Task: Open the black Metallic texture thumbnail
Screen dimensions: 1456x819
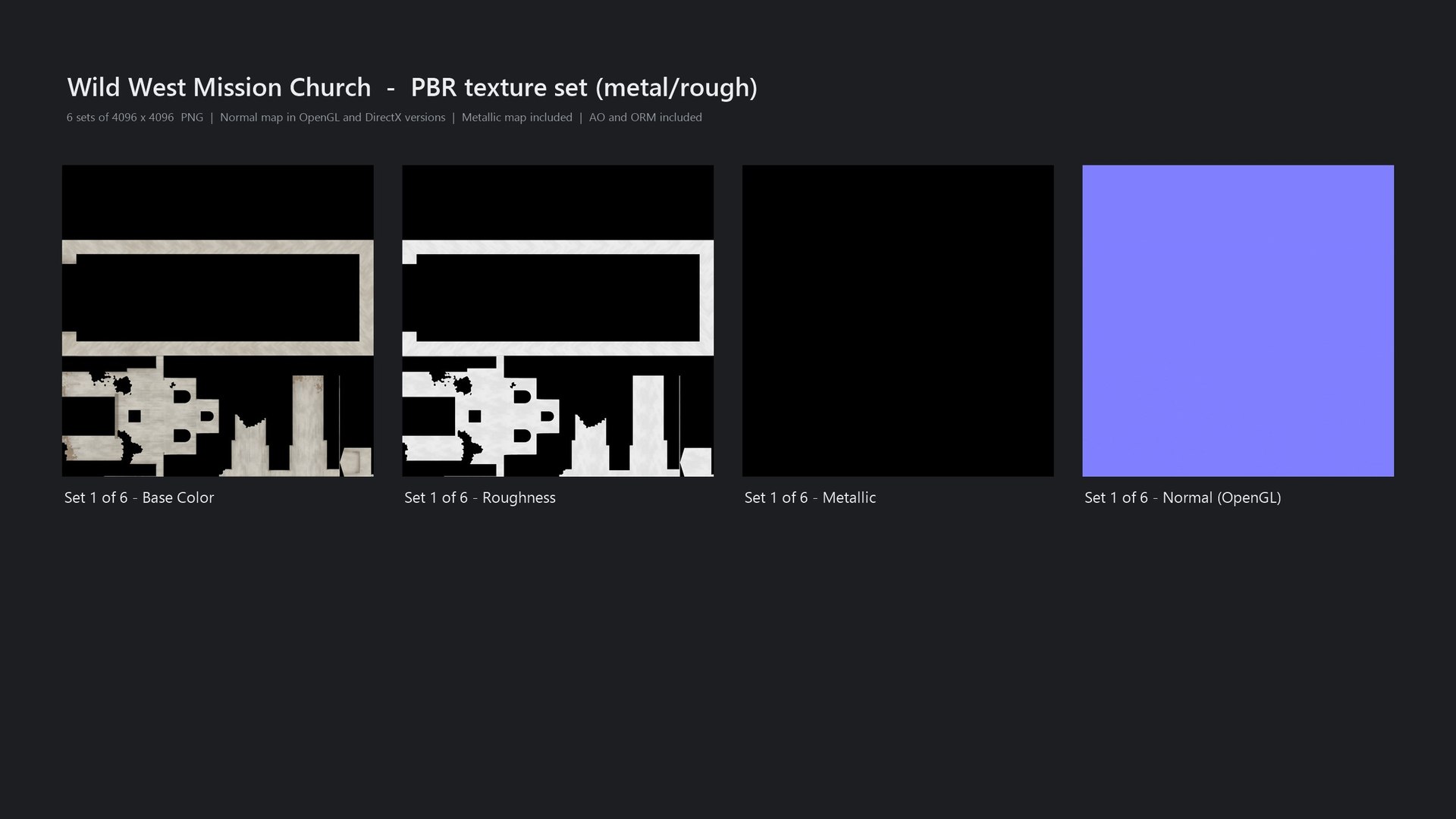Action: [898, 321]
